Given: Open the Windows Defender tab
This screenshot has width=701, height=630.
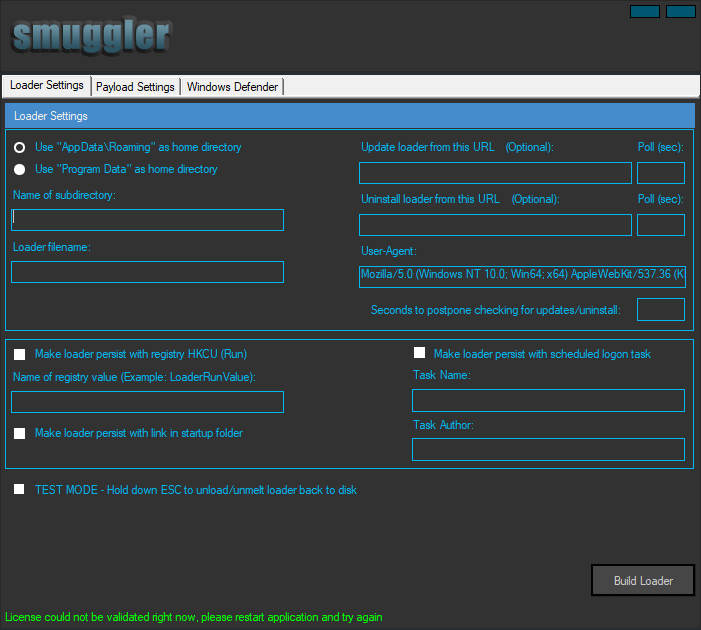Looking at the screenshot, I should 232,87.
